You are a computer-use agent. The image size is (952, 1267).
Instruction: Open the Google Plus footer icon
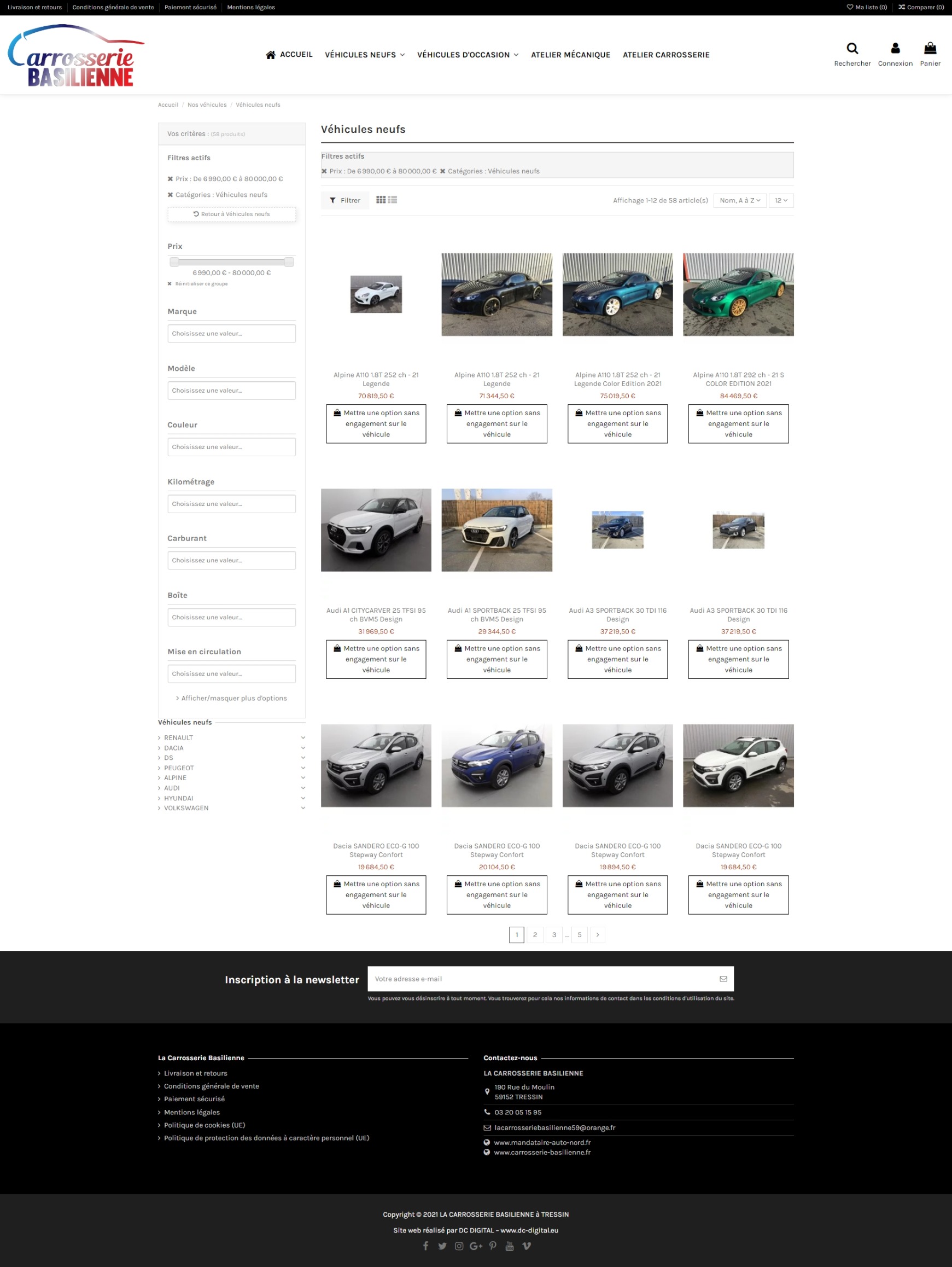[x=476, y=1246]
